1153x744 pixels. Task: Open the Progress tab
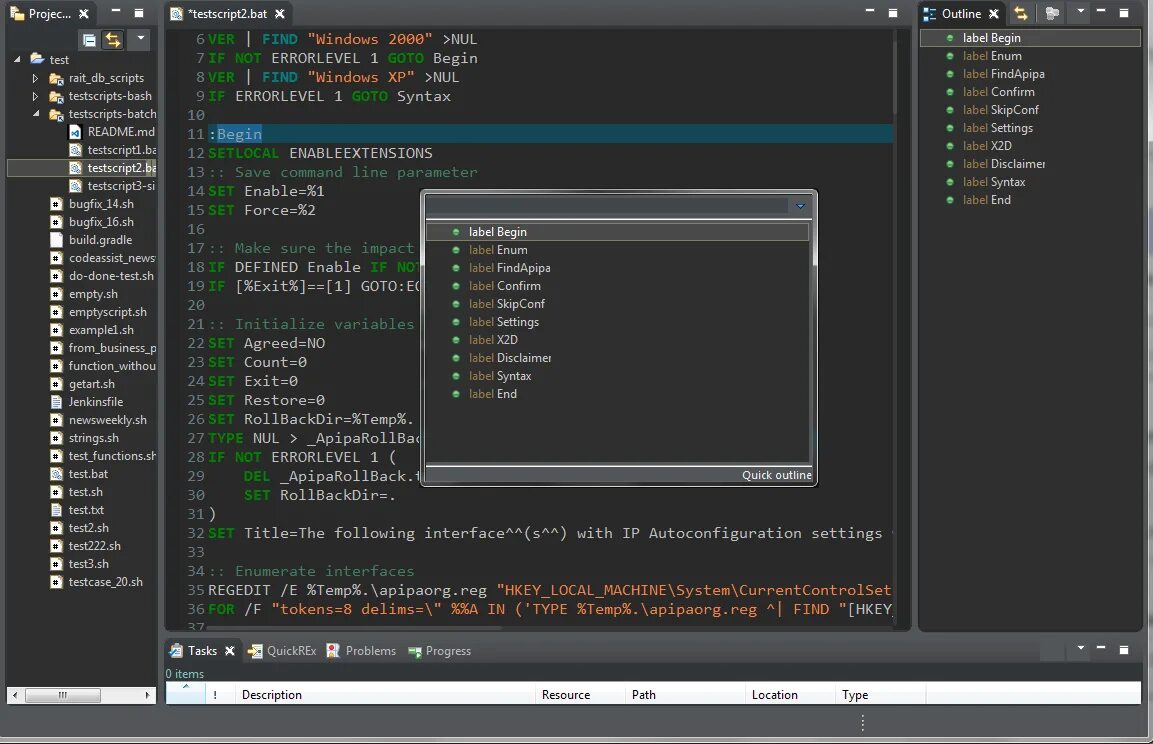point(440,651)
